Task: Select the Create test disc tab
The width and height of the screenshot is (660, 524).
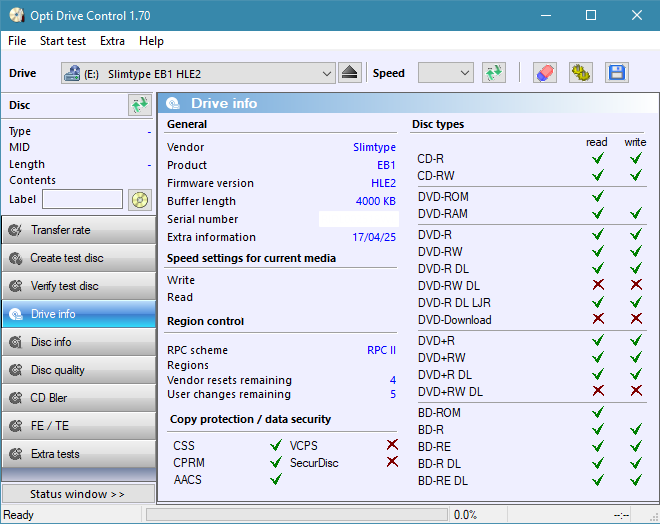Action: 79,258
